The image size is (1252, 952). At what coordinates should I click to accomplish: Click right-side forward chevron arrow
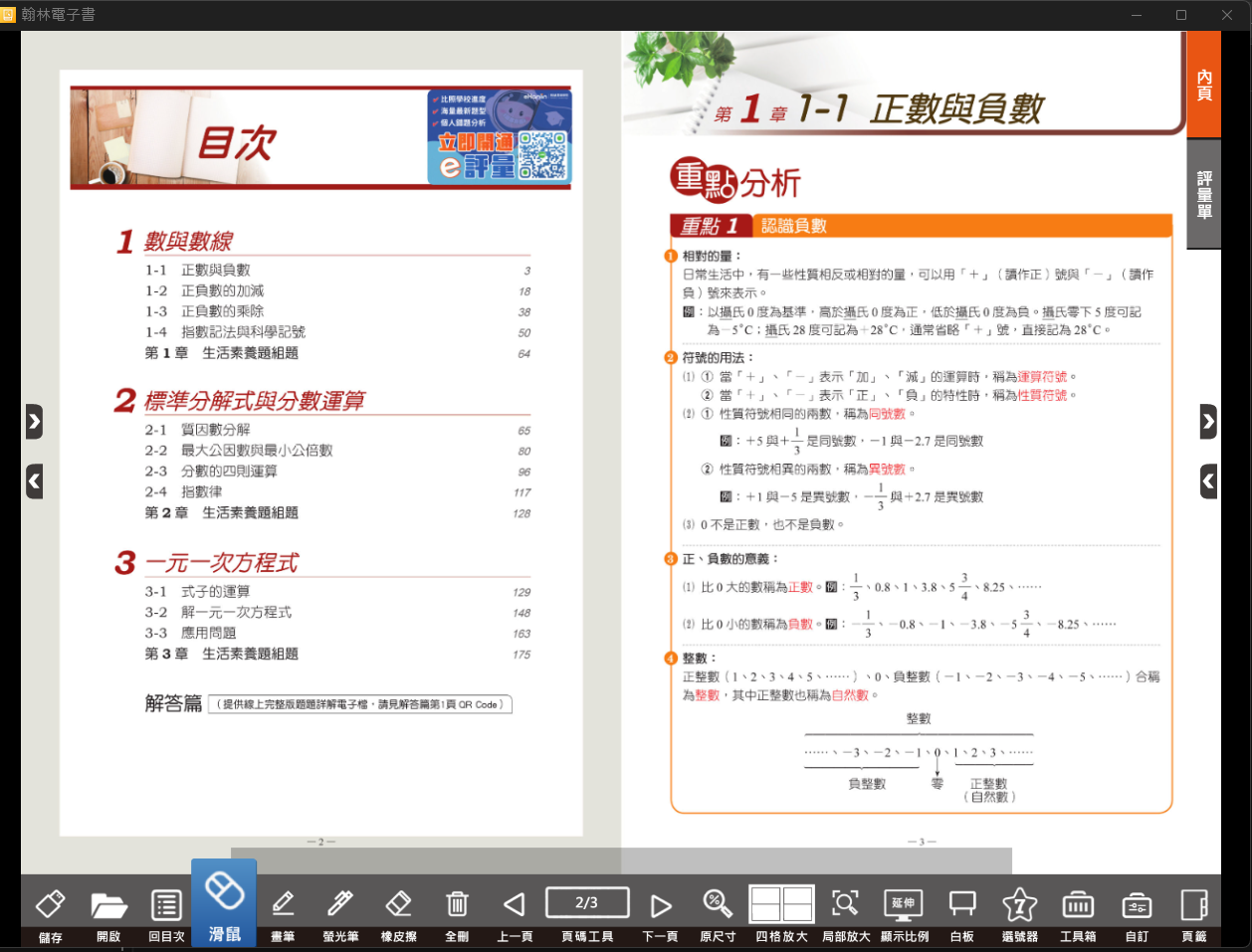pos(1208,422)
